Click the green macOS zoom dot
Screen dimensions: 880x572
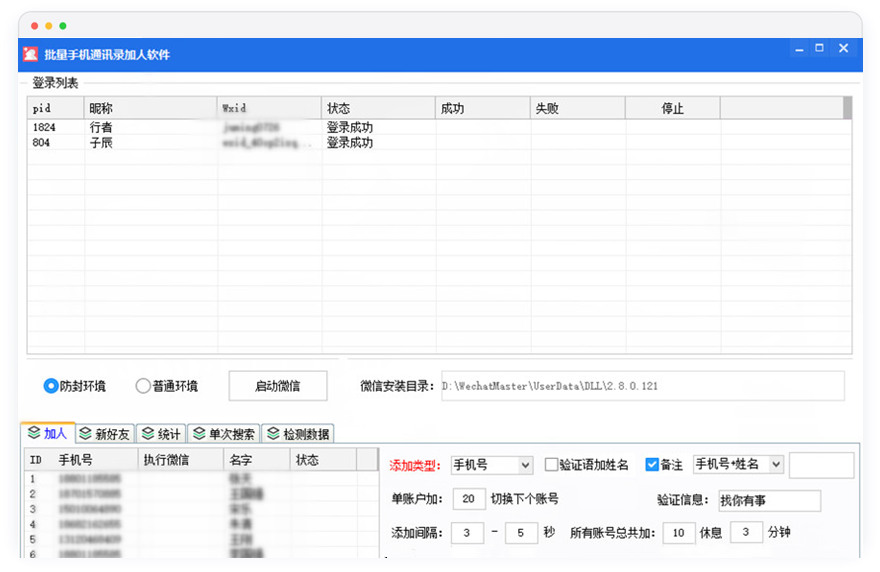(63, 26)
